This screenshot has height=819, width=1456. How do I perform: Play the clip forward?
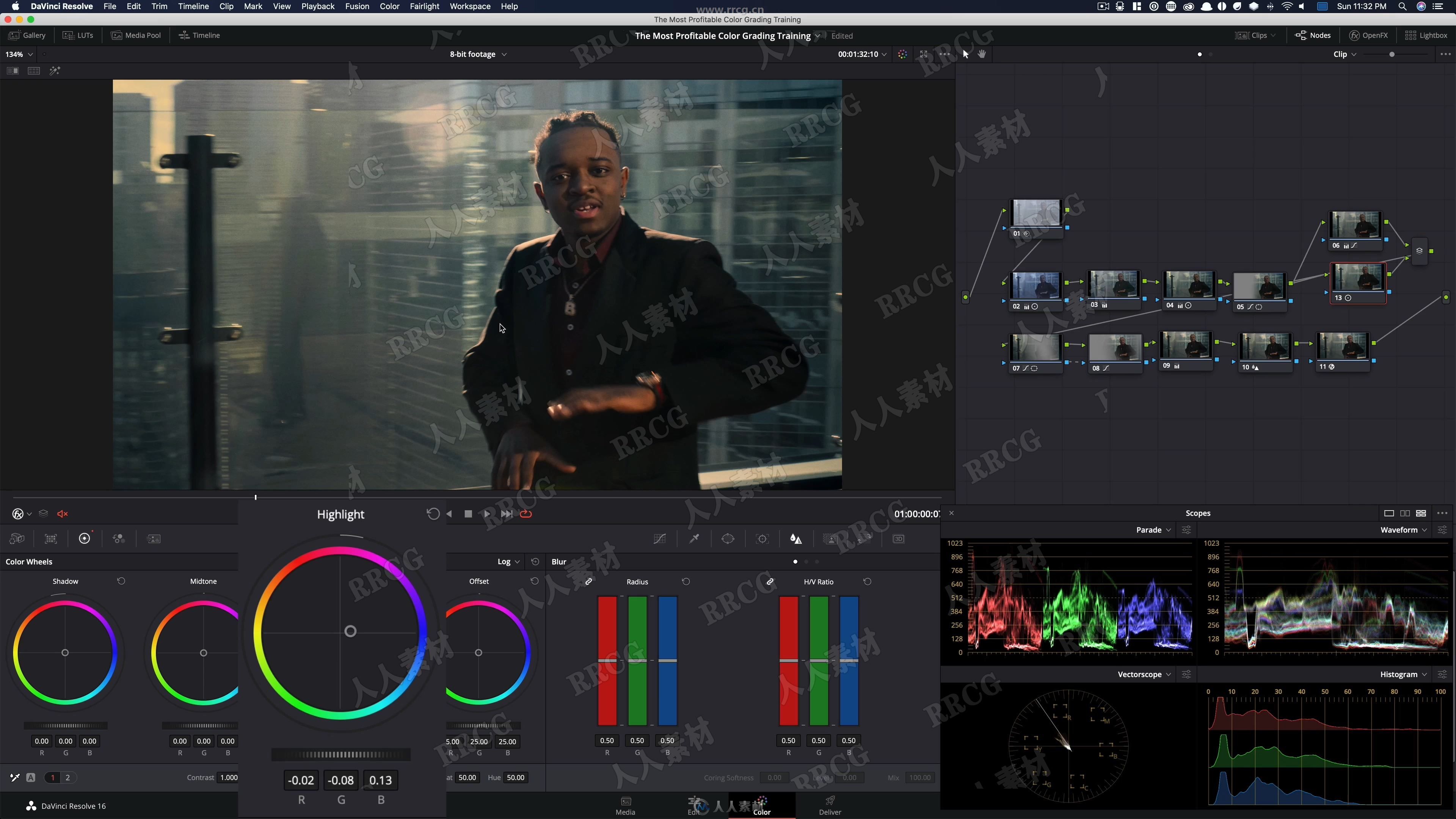pos(486,514)
